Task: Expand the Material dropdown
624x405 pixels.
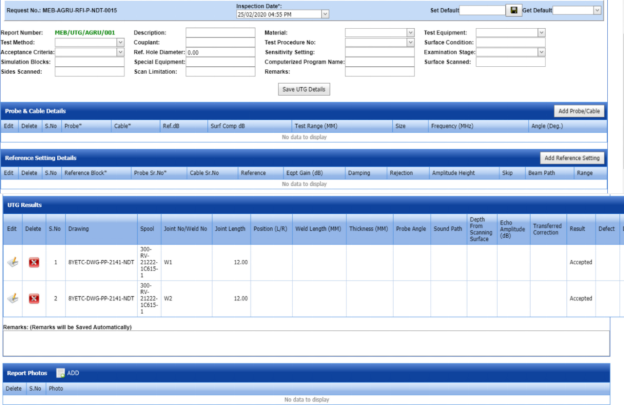Action: pos(410,33)
